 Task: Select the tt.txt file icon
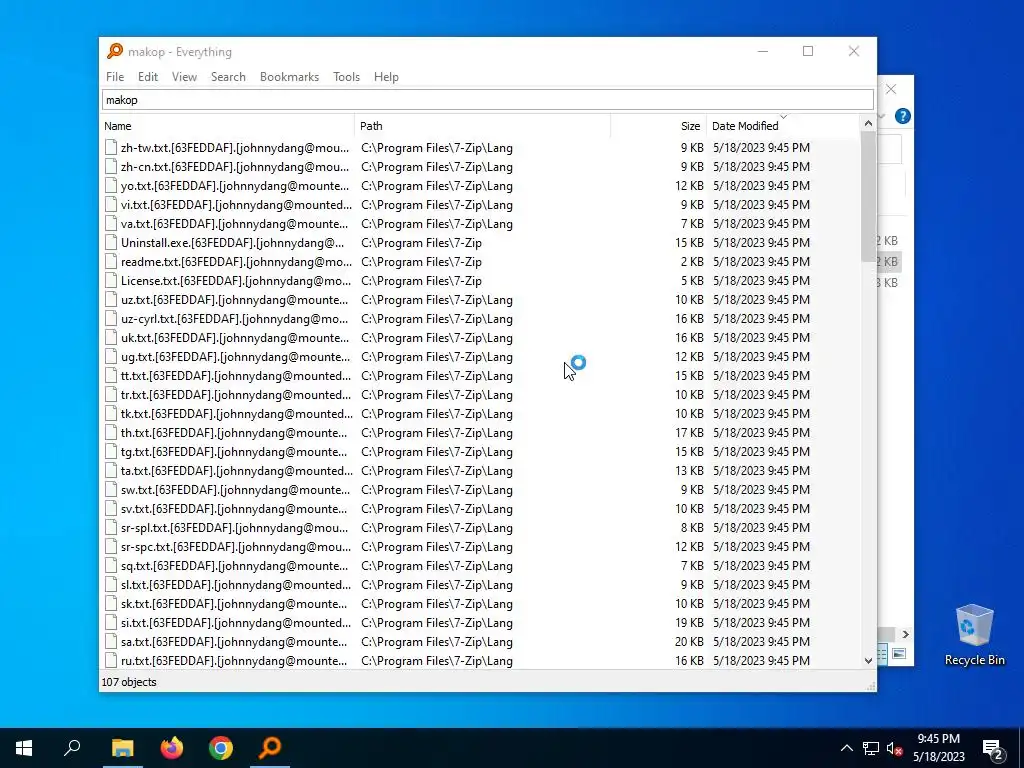coord(111,376)
